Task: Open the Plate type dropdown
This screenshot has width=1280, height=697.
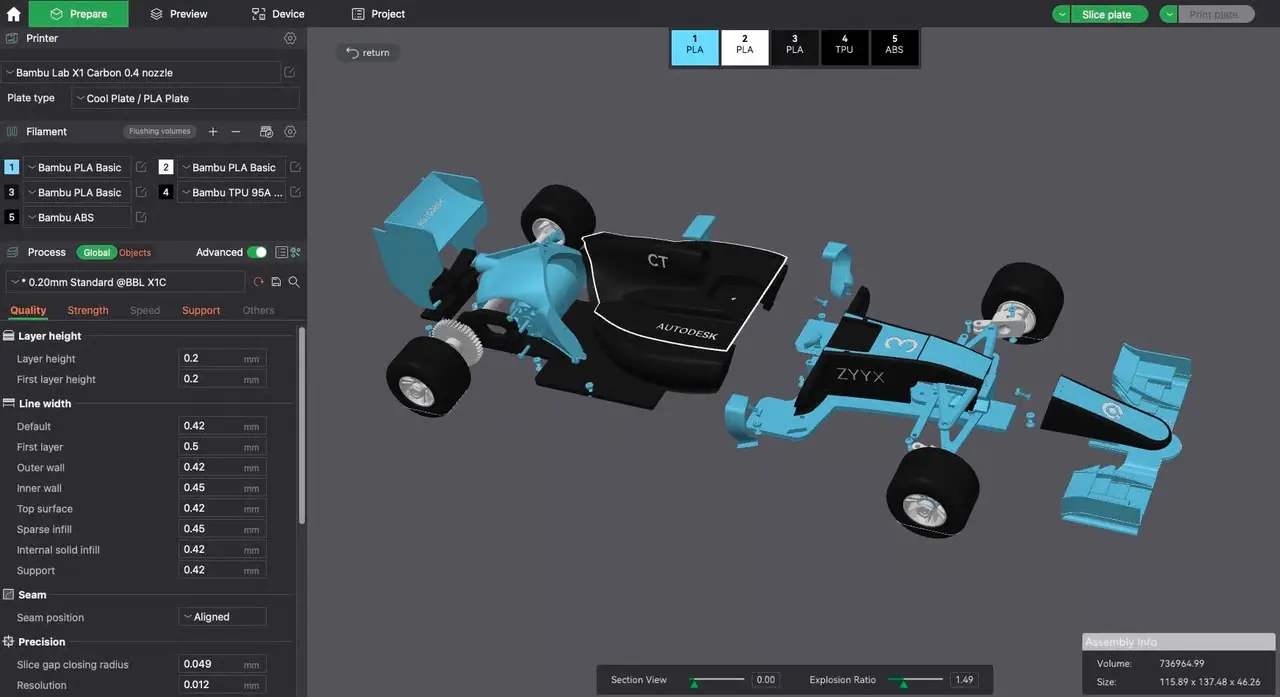Action: 185,98
